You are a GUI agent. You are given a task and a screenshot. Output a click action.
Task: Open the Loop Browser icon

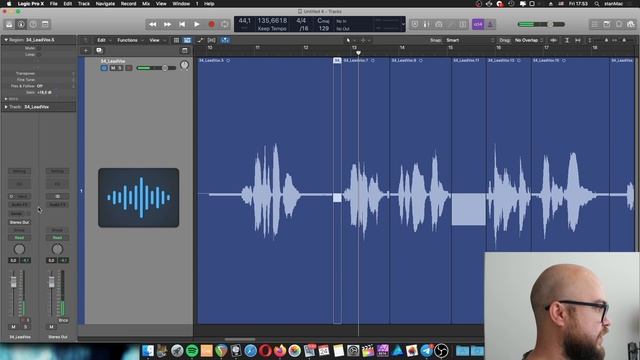(619, 24)
